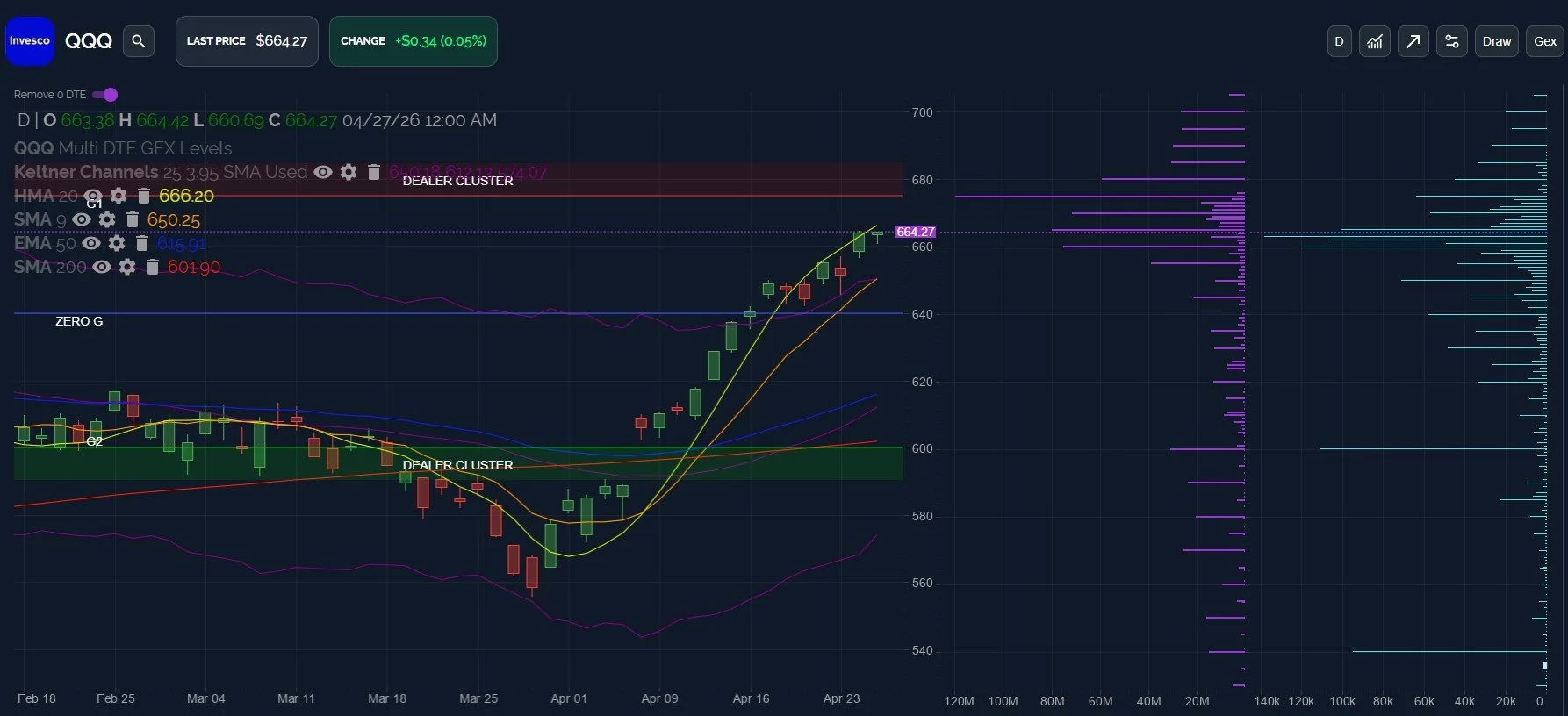Click the G2 level label
Screen dimensions: 1568x716
click(94, 441)
